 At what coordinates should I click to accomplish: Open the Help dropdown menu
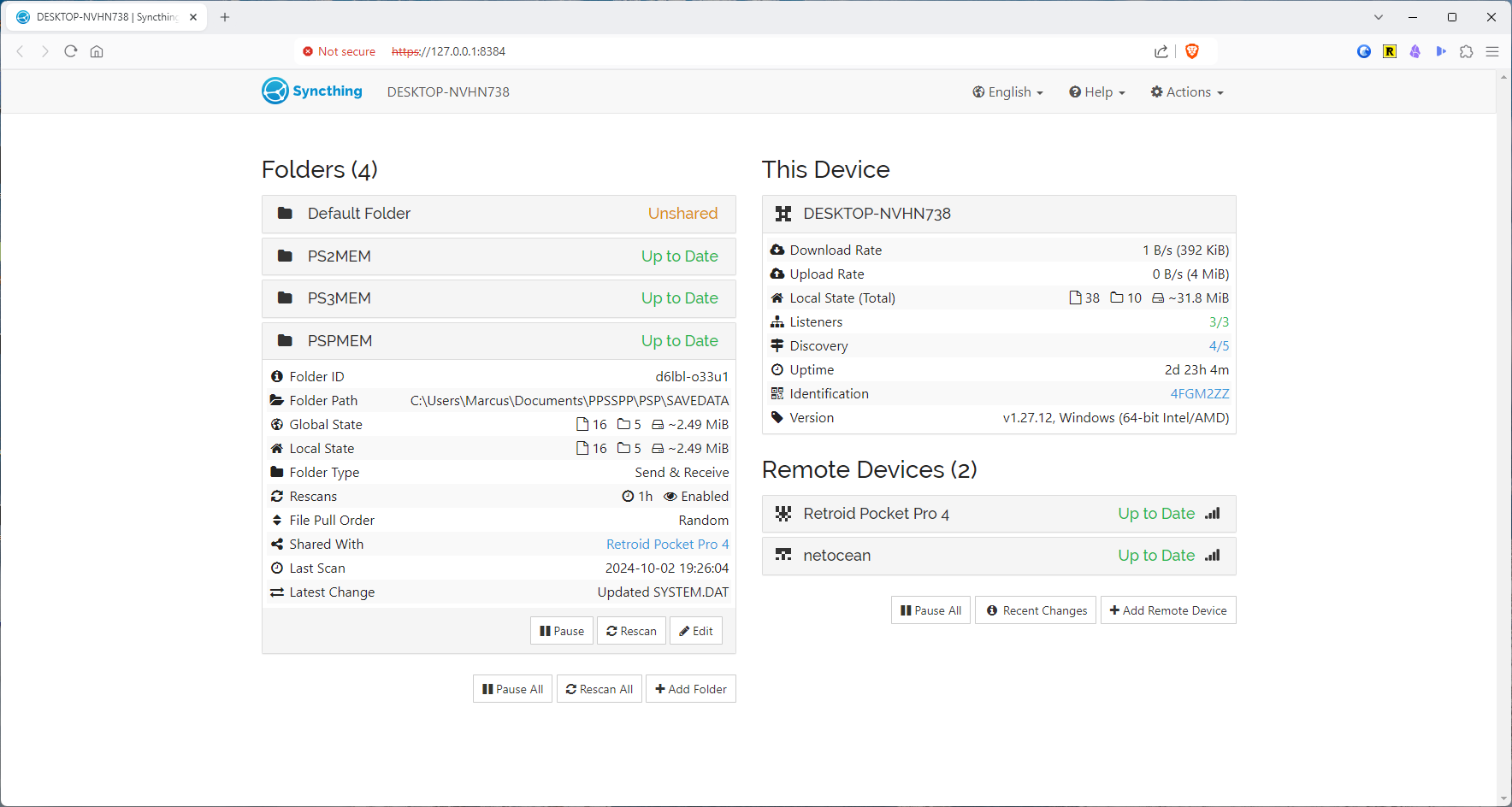pyautogui.click(x=1097, y=91)
